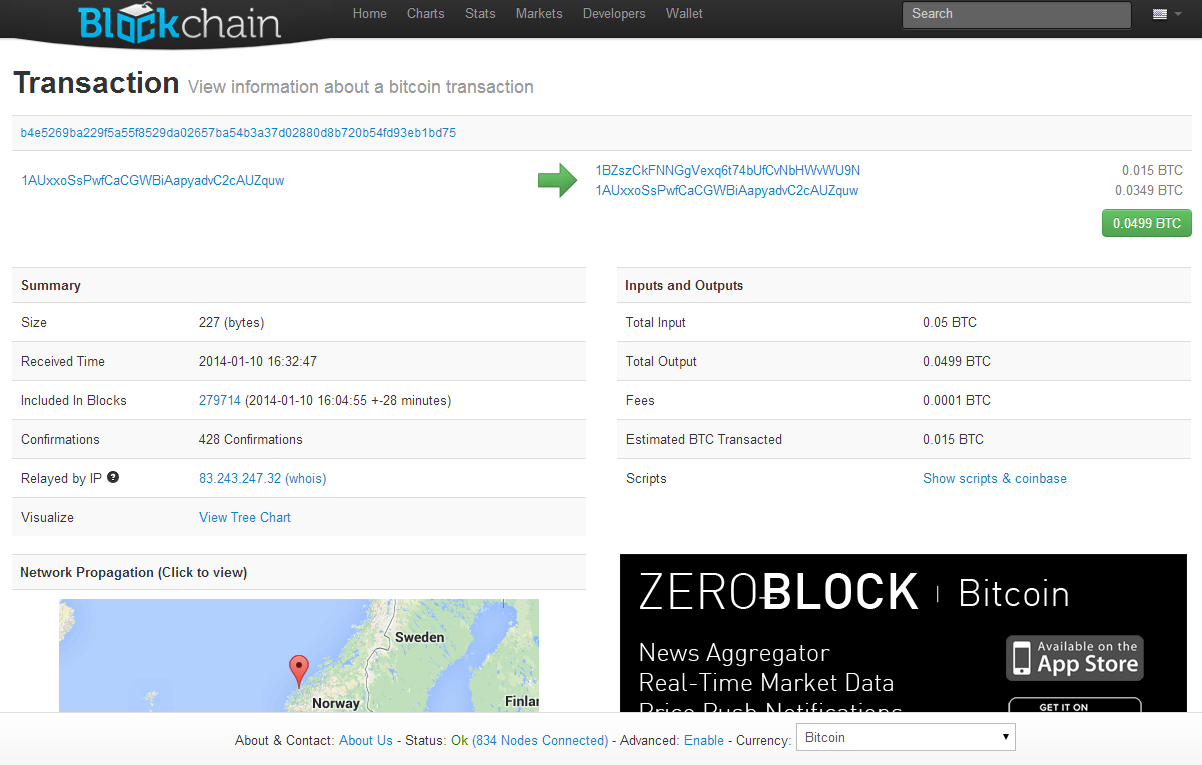Open output address 1BZszCkFNNGgVexq6t74

click(728, 170)
